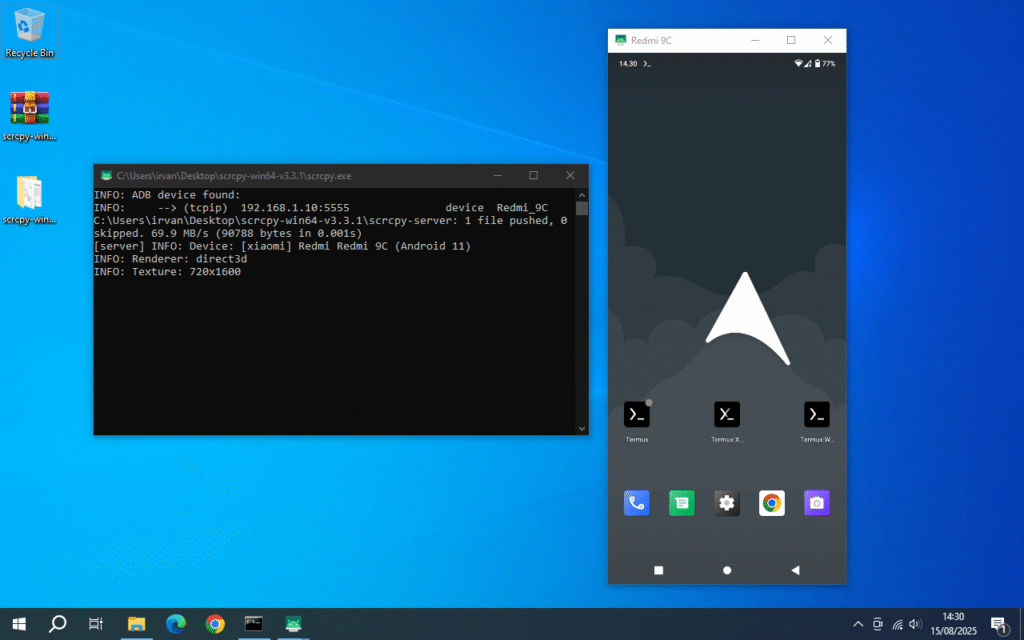Open the Phone dialer app

tap(637, 503)
